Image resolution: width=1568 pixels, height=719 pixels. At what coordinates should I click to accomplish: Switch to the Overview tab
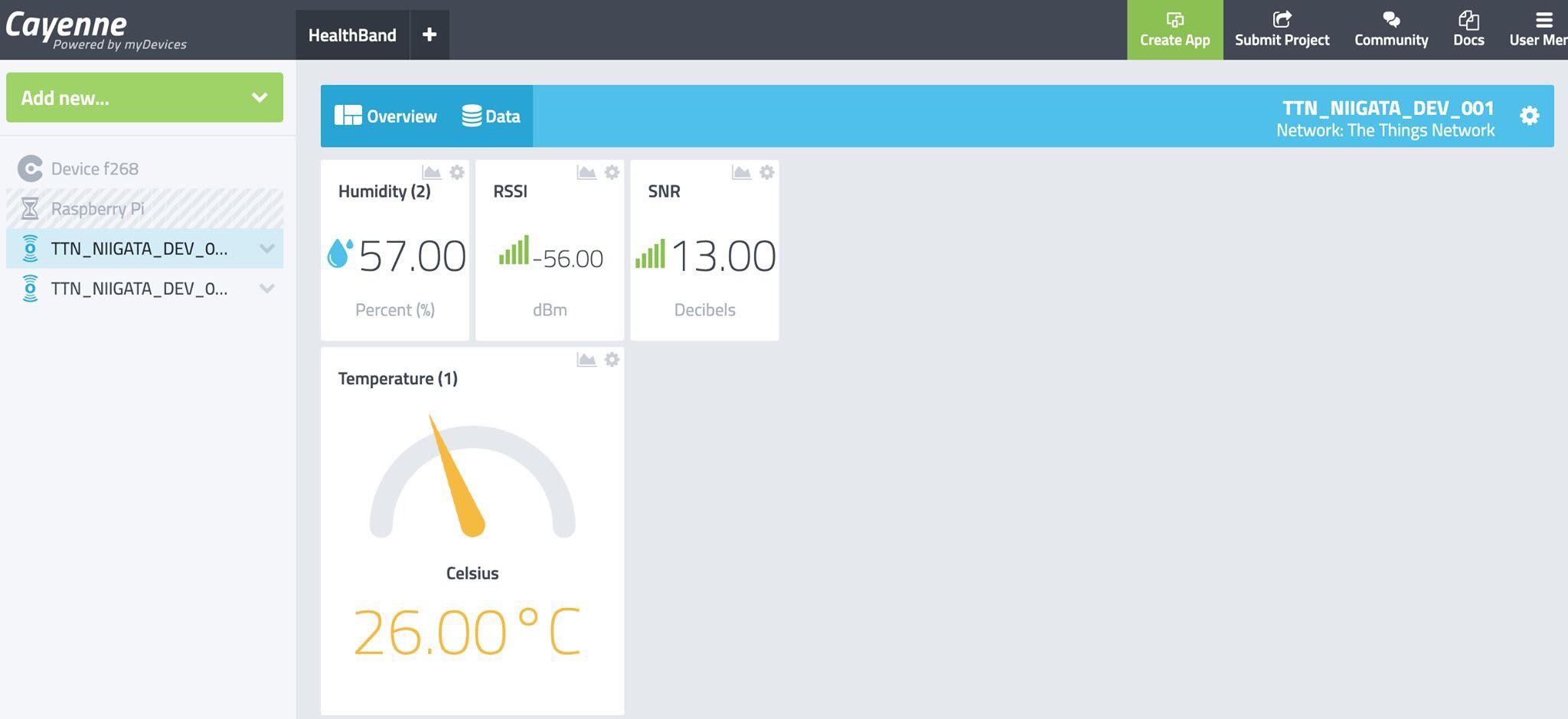pyautogui.click(x=386, y=116)
